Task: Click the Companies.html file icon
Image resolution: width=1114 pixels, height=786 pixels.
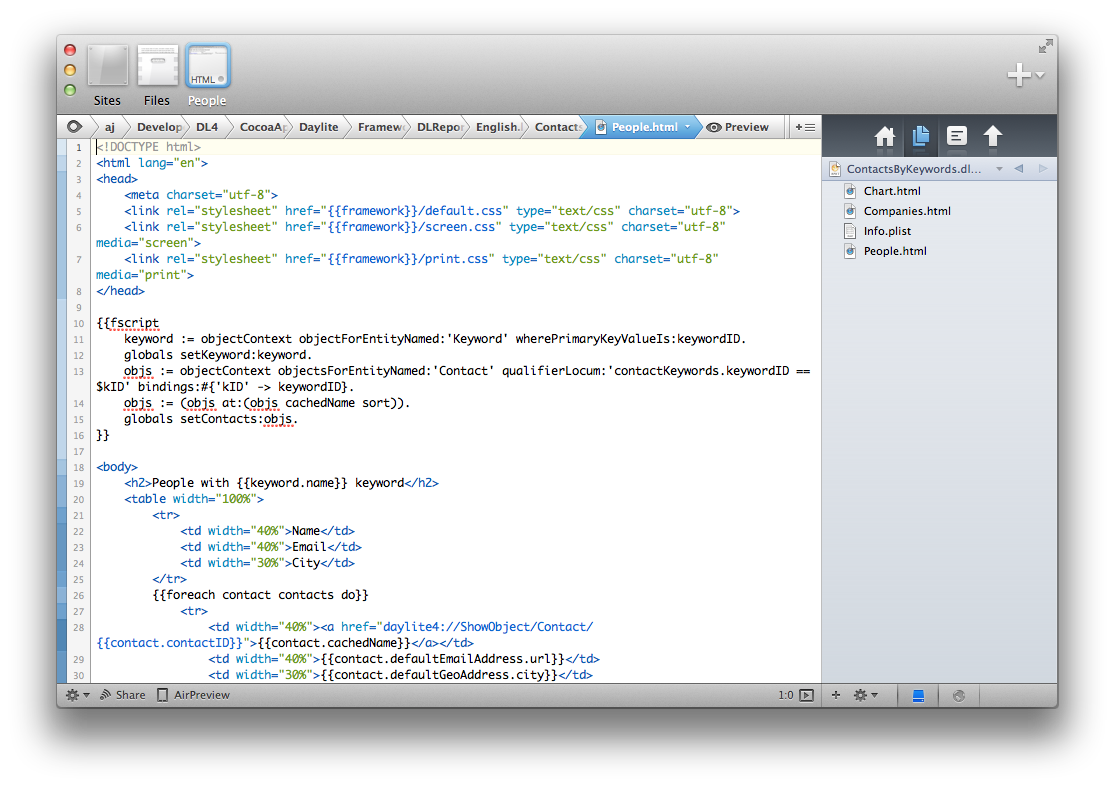Action: 850,210
